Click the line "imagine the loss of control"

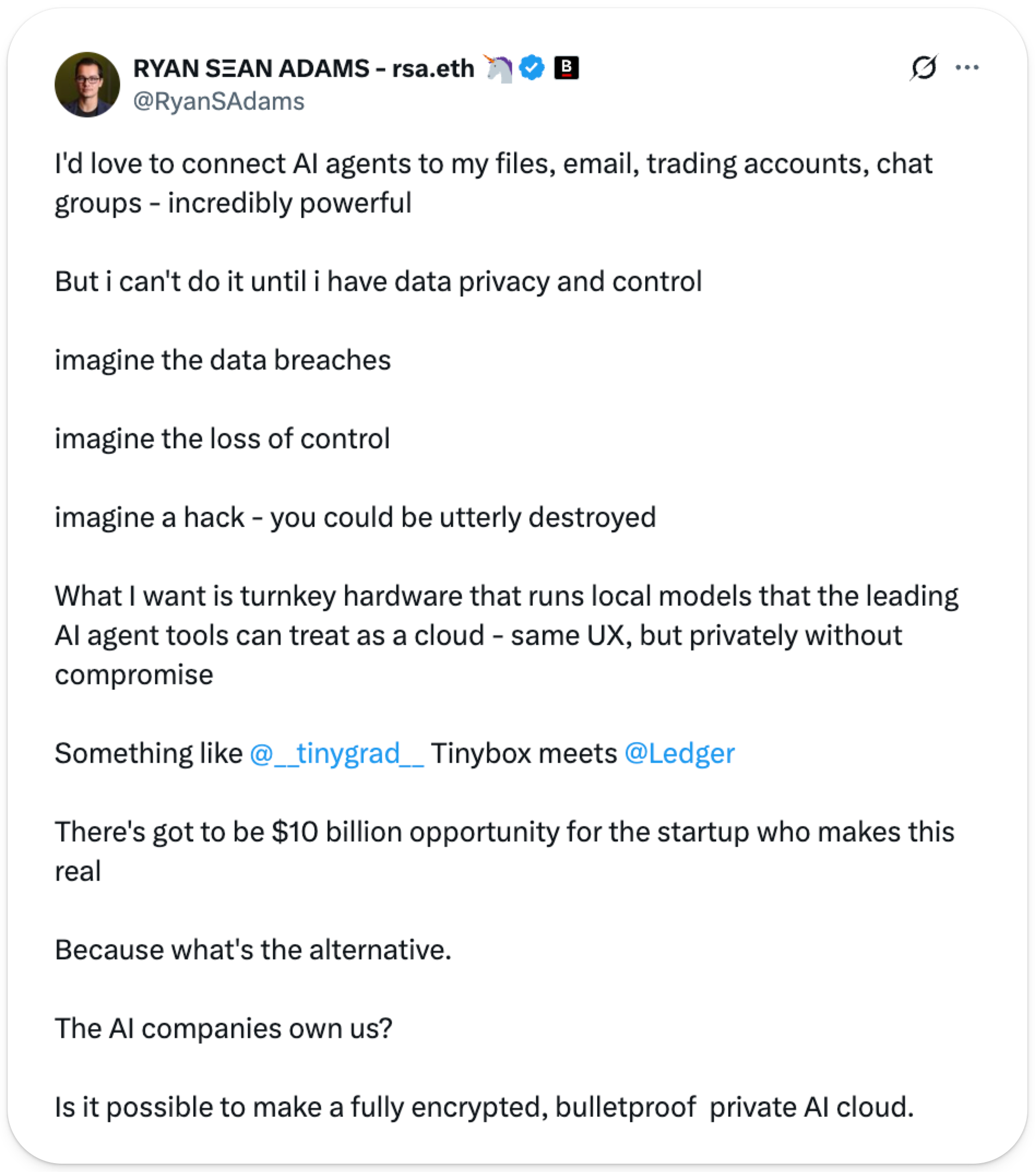click(222, 439)
